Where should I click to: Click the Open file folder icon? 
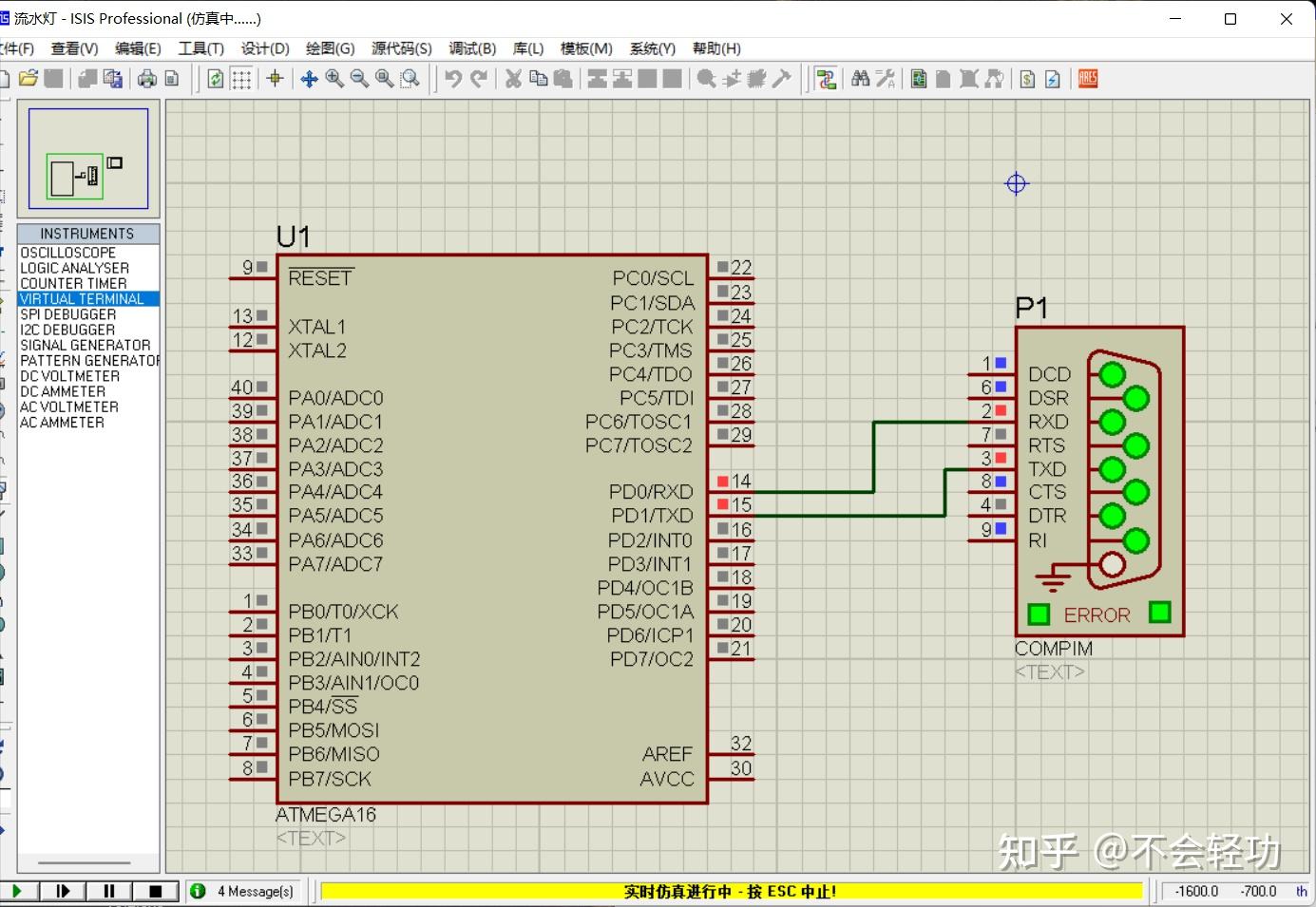(29, 79)
